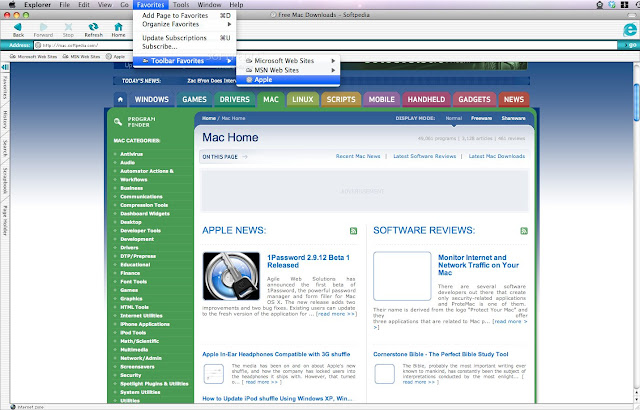Open the LINUX category tab
The height and width of the screenshot is (410, 640).
[302, 100]
